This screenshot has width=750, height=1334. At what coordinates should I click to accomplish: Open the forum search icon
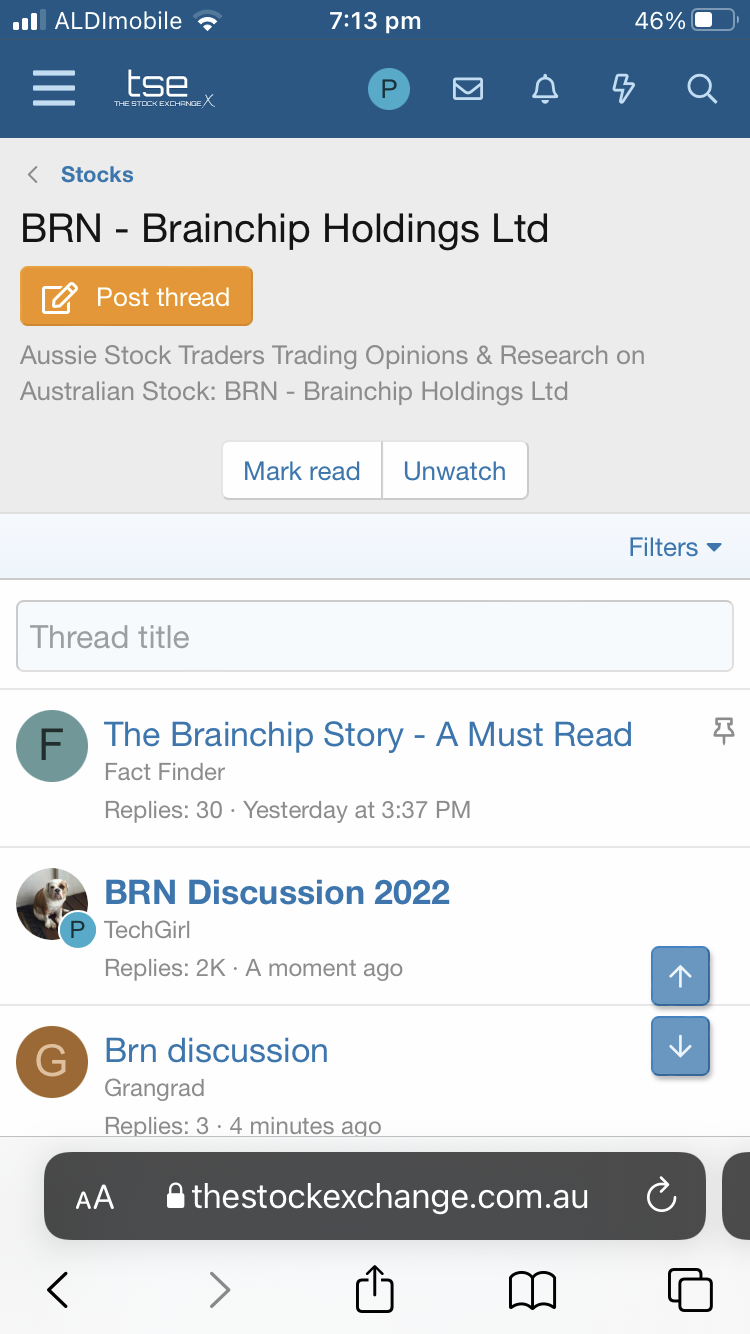click(702, 90)
